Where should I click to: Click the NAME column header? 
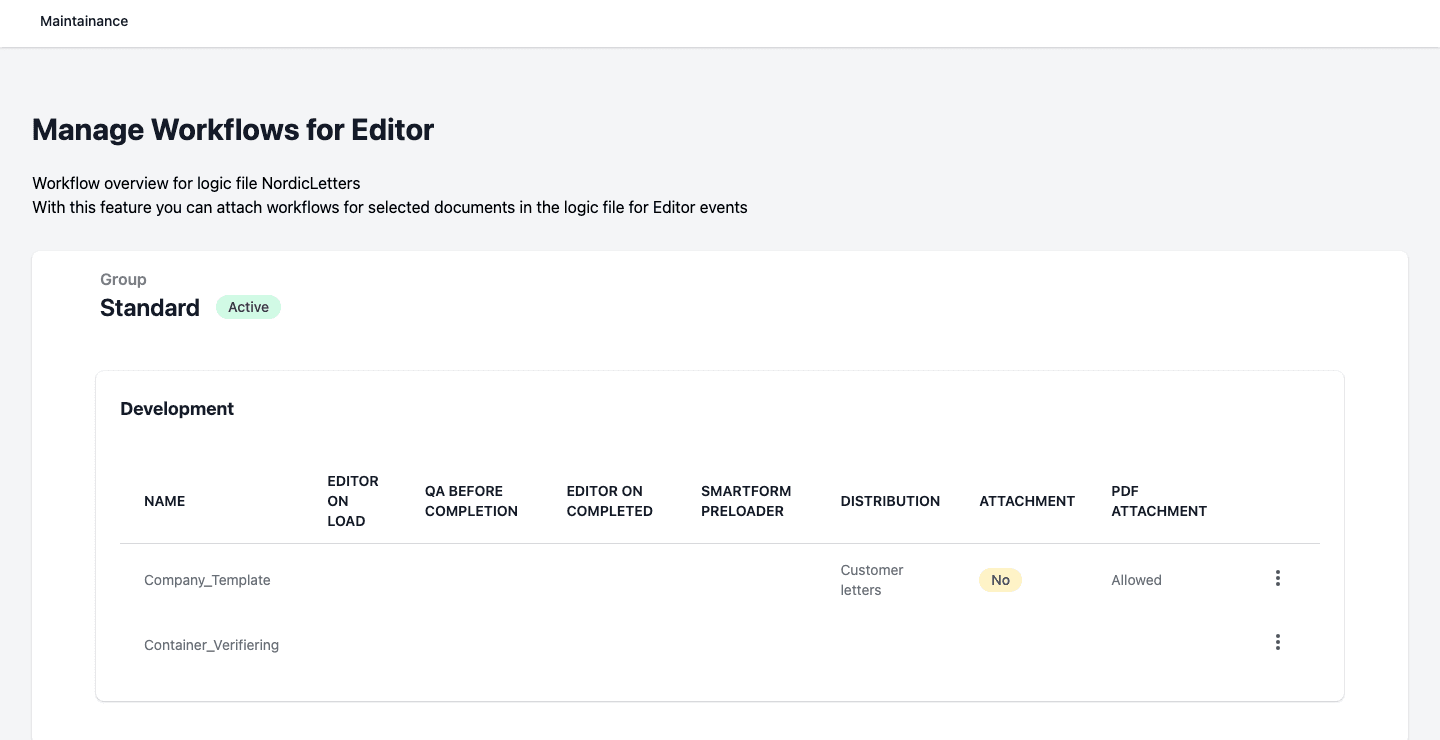click(164, 501)
